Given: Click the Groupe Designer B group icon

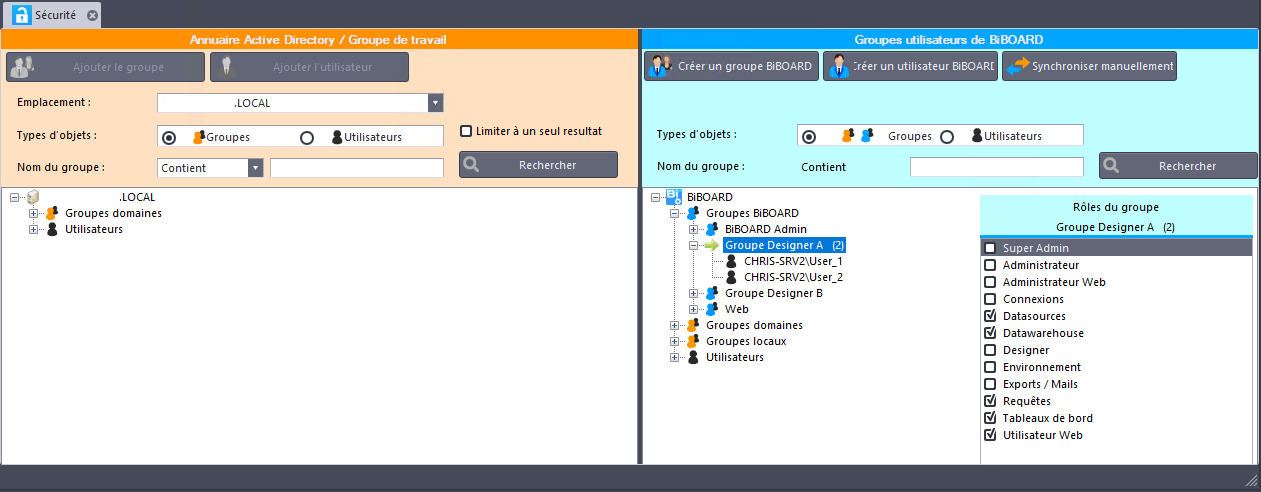Looking at the screenshot, I should click(712, 293).
